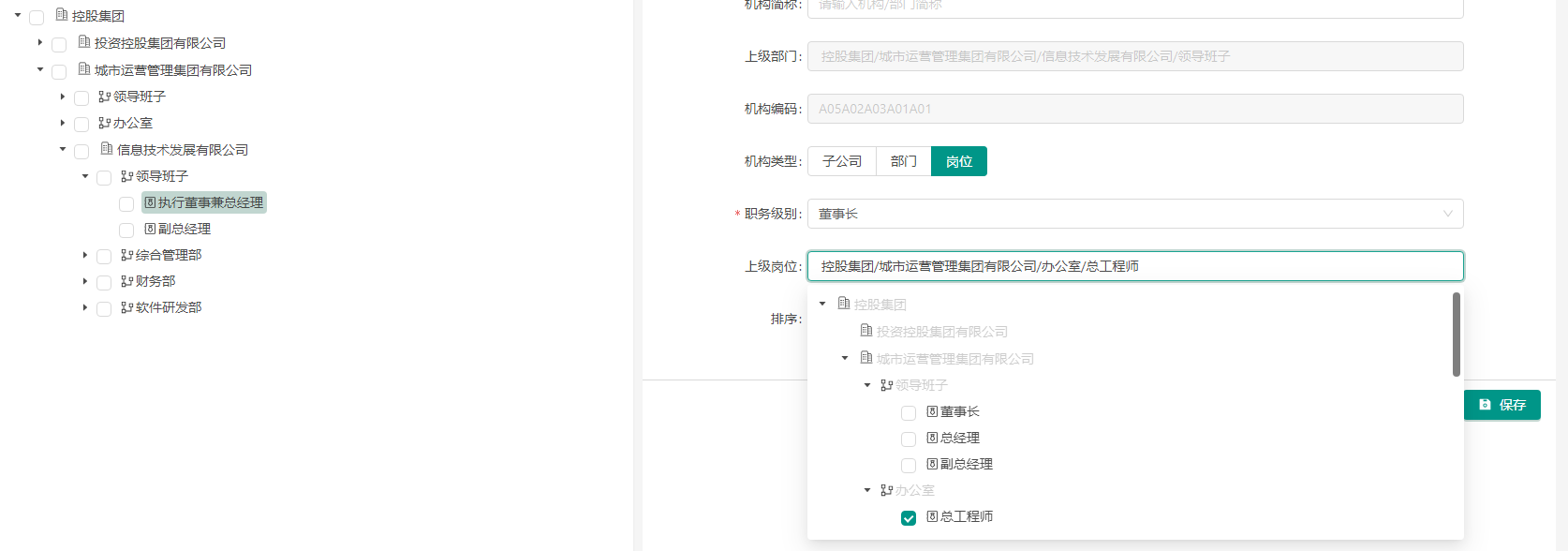The width and height of the screenshot is (1568, 551).
Task: Click the department icon beside 软件研发部
Action: [x=126, y=307]
